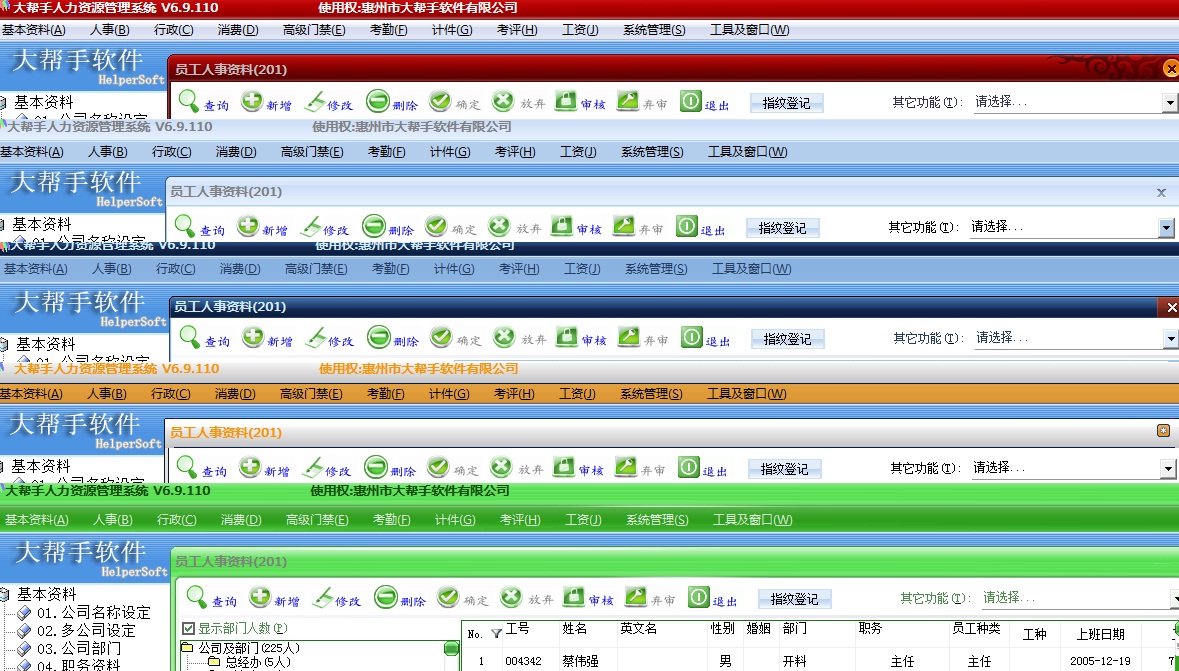The height and width of the screenshot is (671, 1179).
Task: Select 03. 公司部门 in the sidebar tree
Action: tap(79, 648)
